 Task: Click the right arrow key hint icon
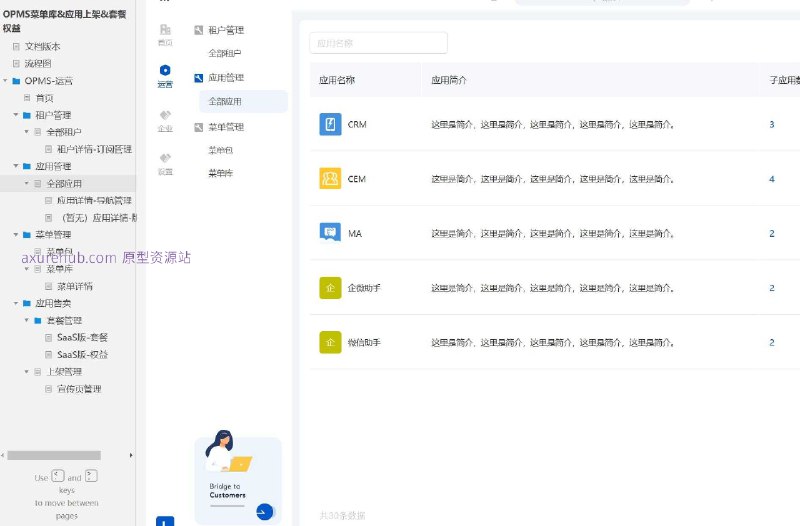(x=91, y=476)
